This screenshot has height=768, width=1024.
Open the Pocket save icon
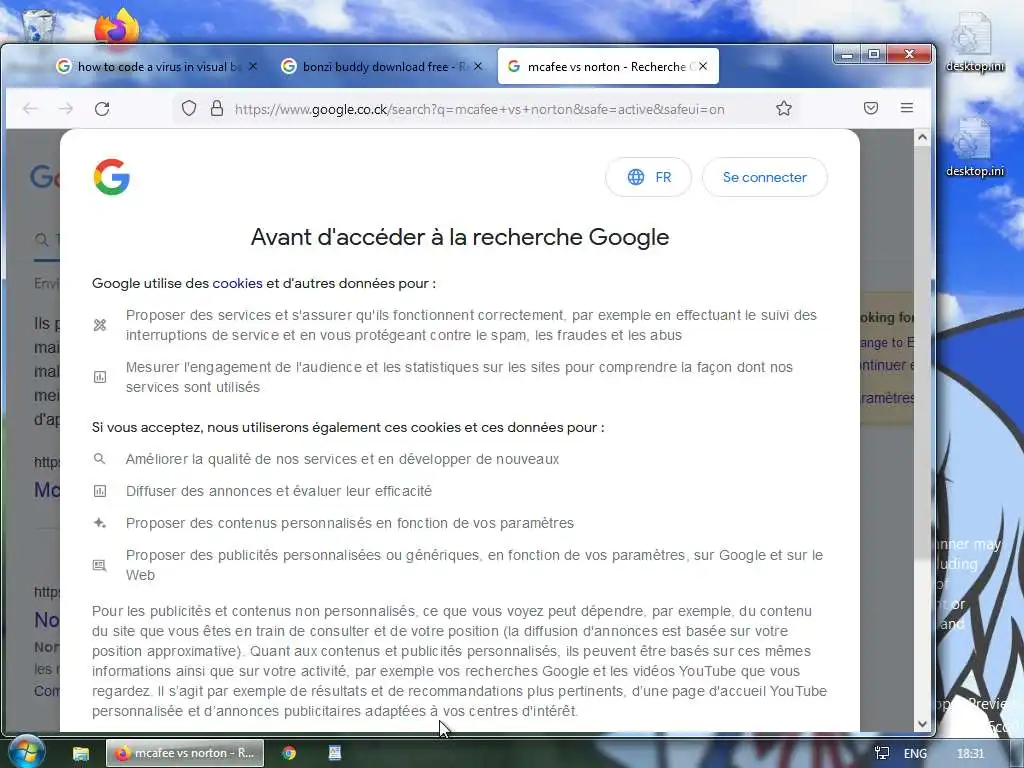[x=871, y=108]
